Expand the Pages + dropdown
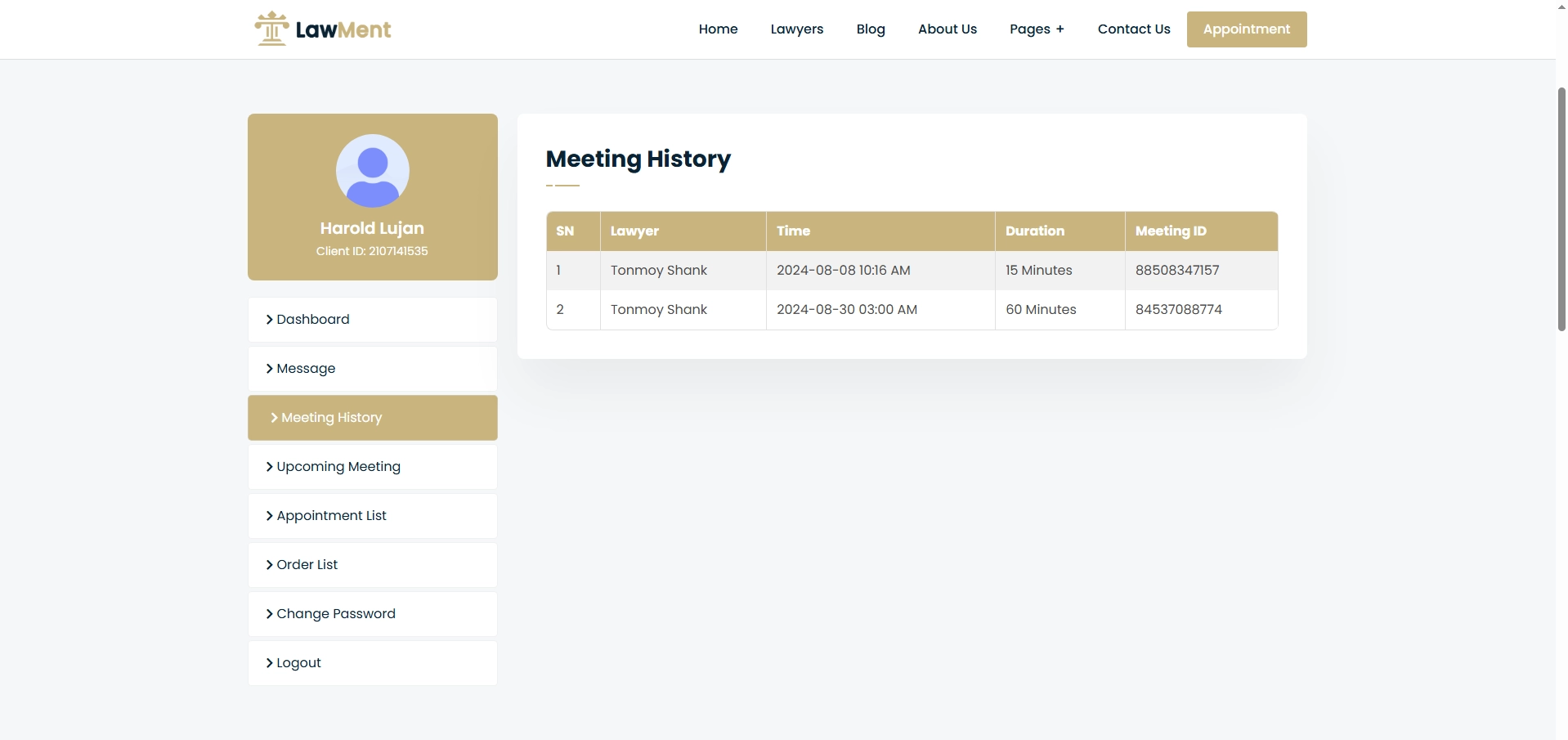Image resolution: width=1568 pixels, height=740 pixels. [1037, 29]
